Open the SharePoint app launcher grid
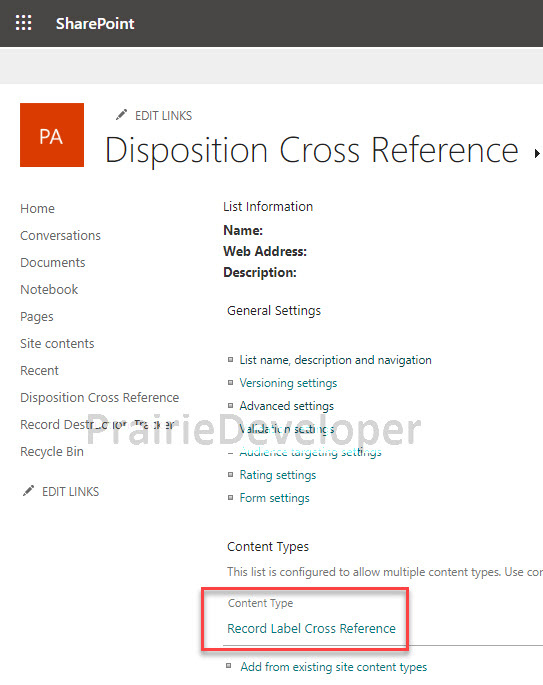This screenshot has width=543, height=685. 24,23
